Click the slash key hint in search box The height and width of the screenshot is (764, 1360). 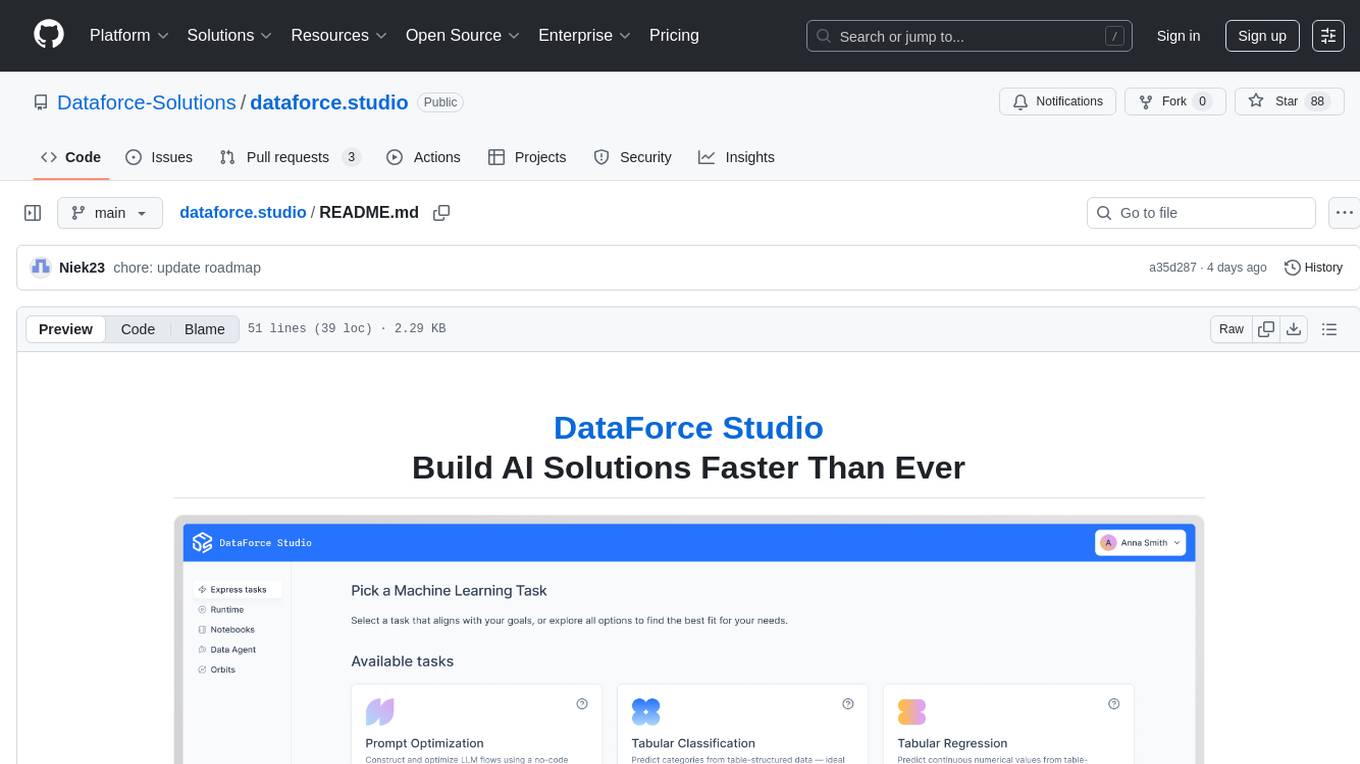1114,36
